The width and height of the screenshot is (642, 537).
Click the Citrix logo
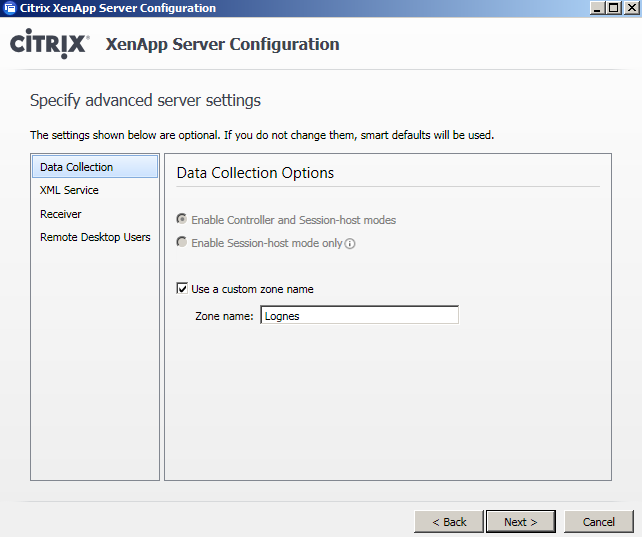(49, 44)
